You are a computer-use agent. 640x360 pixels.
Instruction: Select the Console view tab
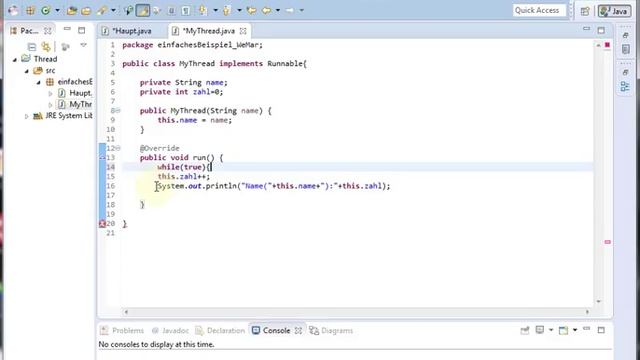(271, 331)
